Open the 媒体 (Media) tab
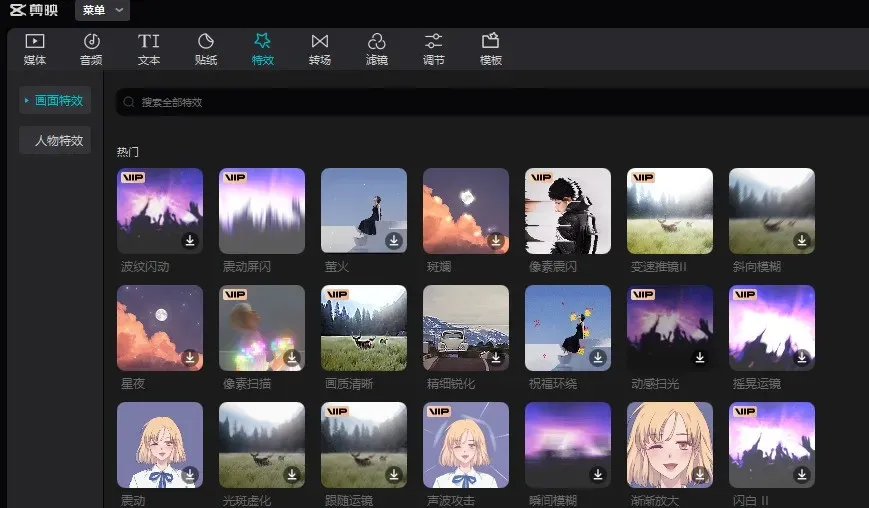 pos(34,49)
